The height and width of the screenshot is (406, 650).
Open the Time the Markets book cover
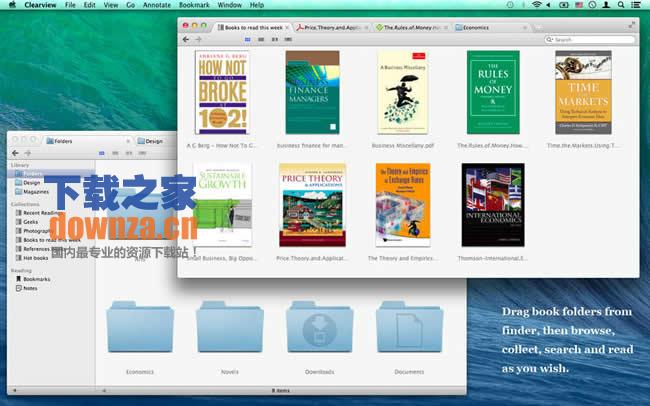coord(583,93)
